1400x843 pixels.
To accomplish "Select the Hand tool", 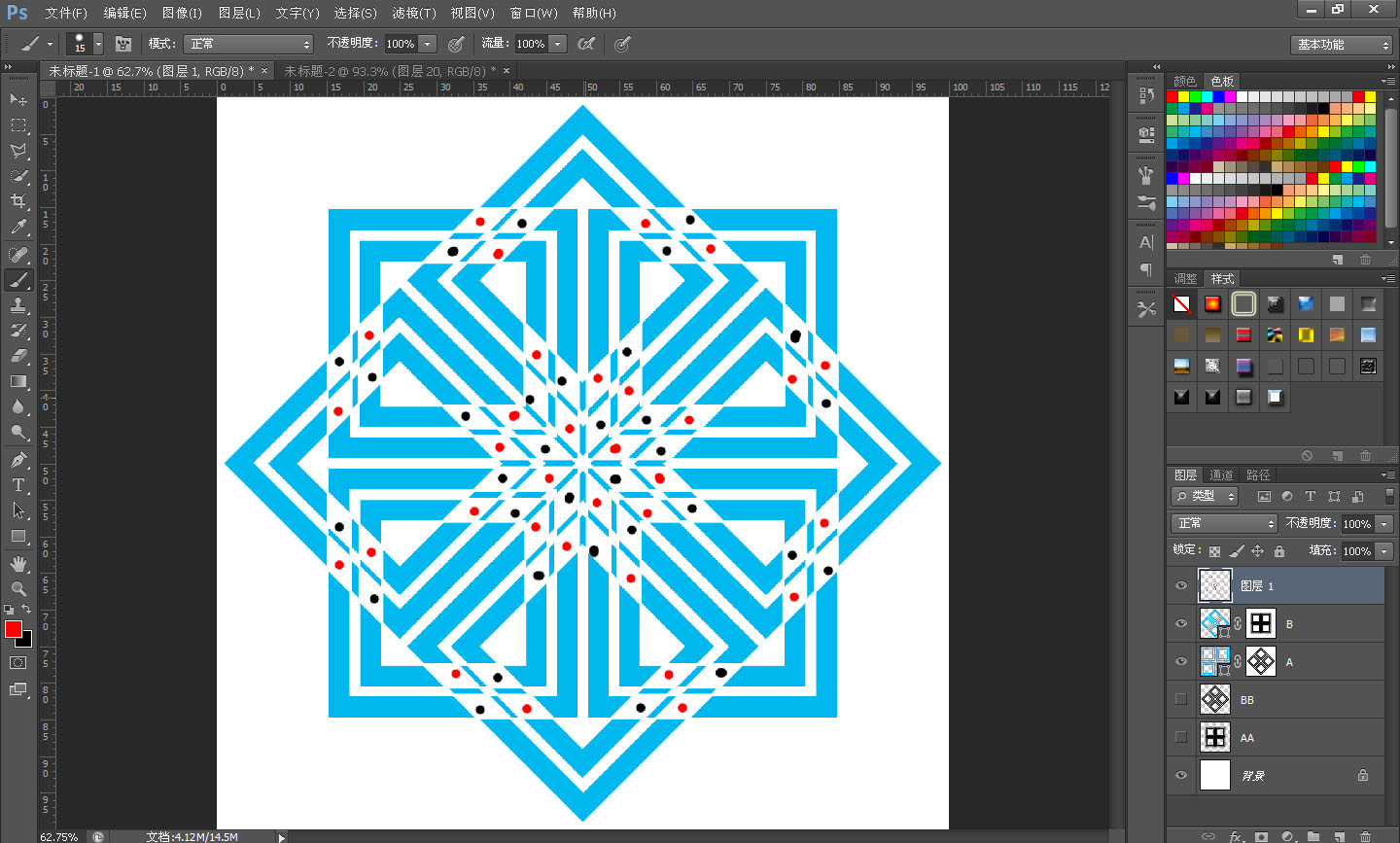I will (x=18, y=564).
